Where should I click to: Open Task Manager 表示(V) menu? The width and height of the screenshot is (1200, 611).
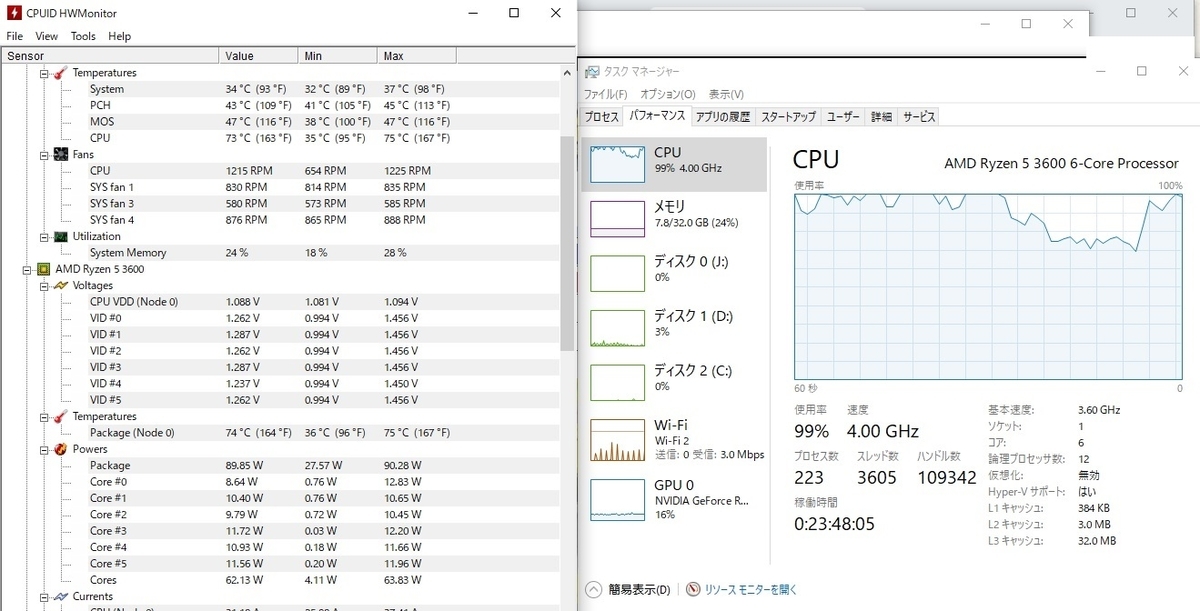pos(726,94)
